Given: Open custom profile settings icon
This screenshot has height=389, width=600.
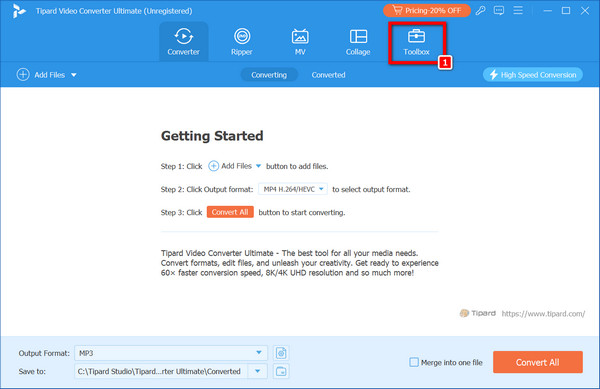Looking at the screenshot, I should [x=281, y=353].
